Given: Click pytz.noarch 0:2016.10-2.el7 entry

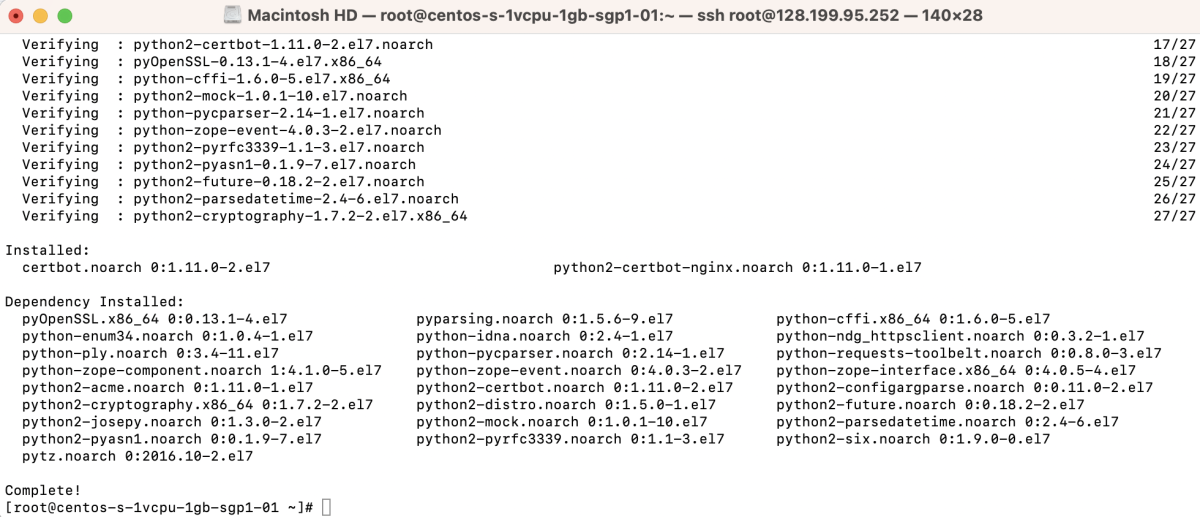Looking at the screenshot, I should [137, 456].
